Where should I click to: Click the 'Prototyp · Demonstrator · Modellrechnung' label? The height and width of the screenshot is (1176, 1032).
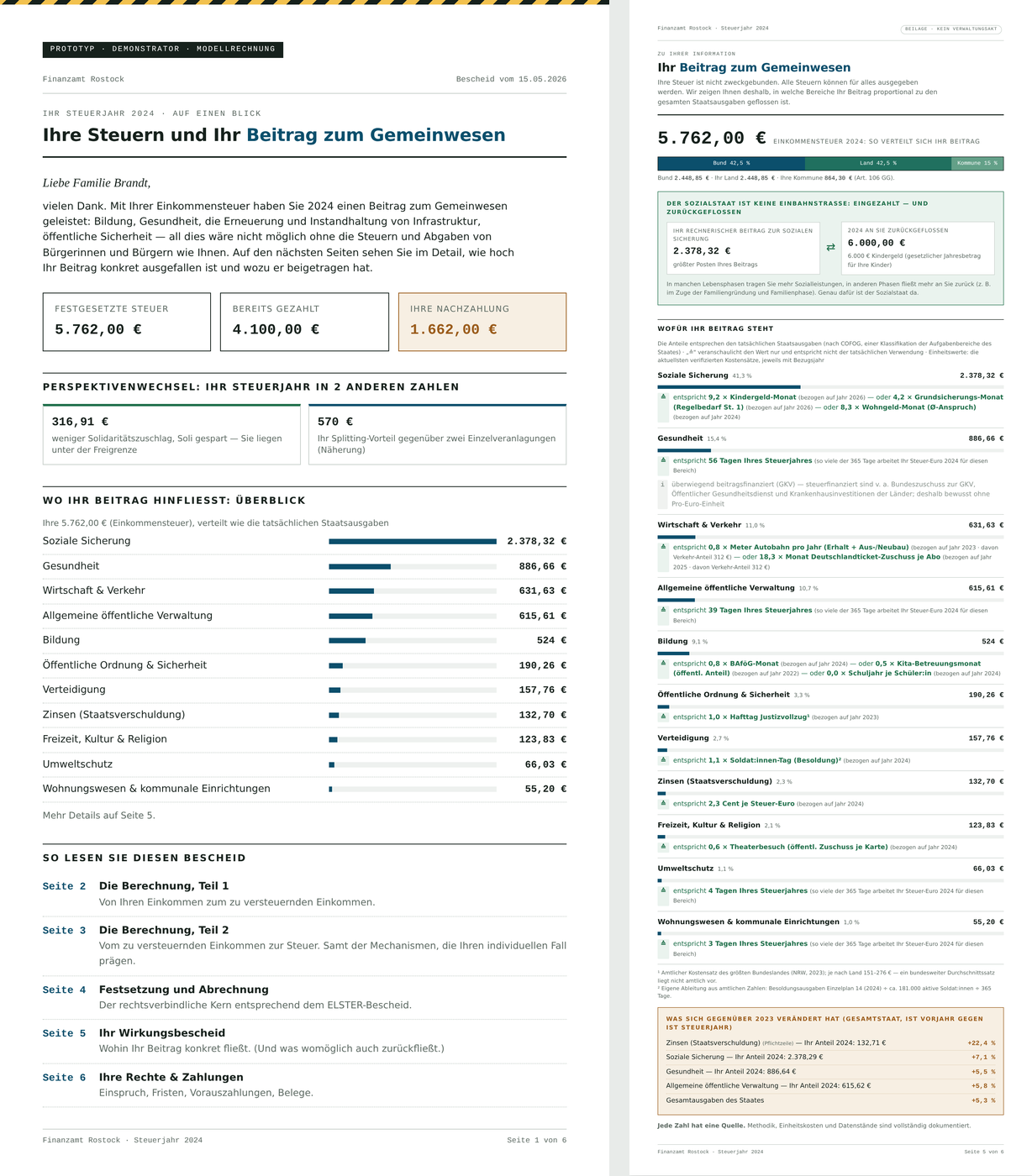[163, 50]
